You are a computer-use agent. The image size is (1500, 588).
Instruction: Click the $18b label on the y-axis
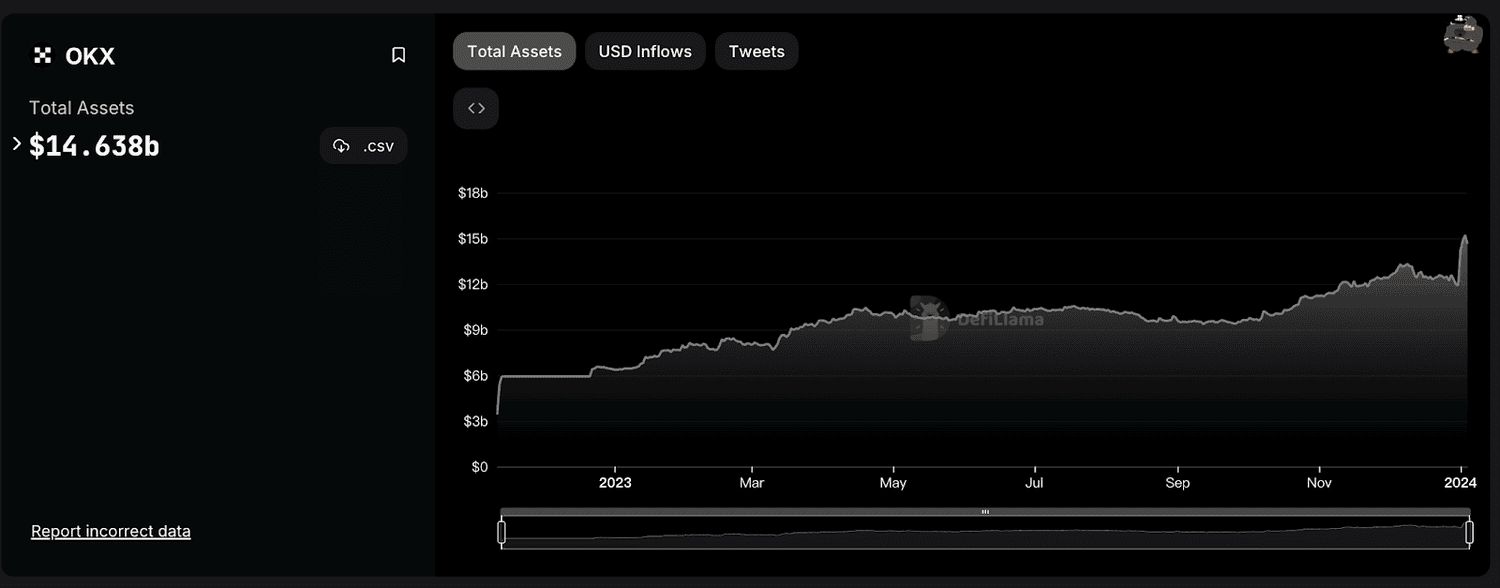pyautogui.click(x=472, y=193)
